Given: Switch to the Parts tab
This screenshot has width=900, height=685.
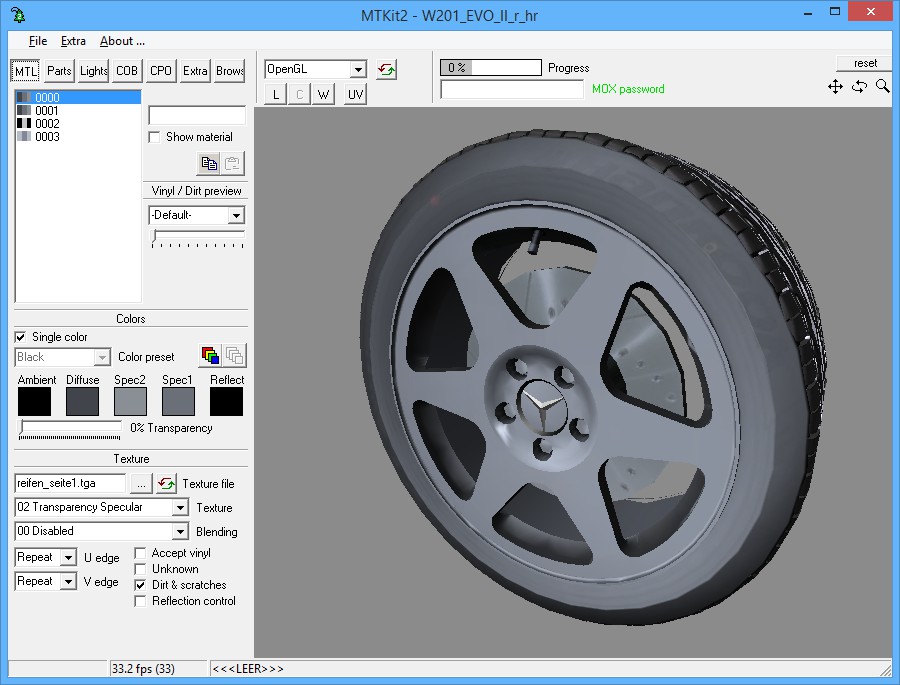Looking at the screenshot, I should click(x=59, y=71).
